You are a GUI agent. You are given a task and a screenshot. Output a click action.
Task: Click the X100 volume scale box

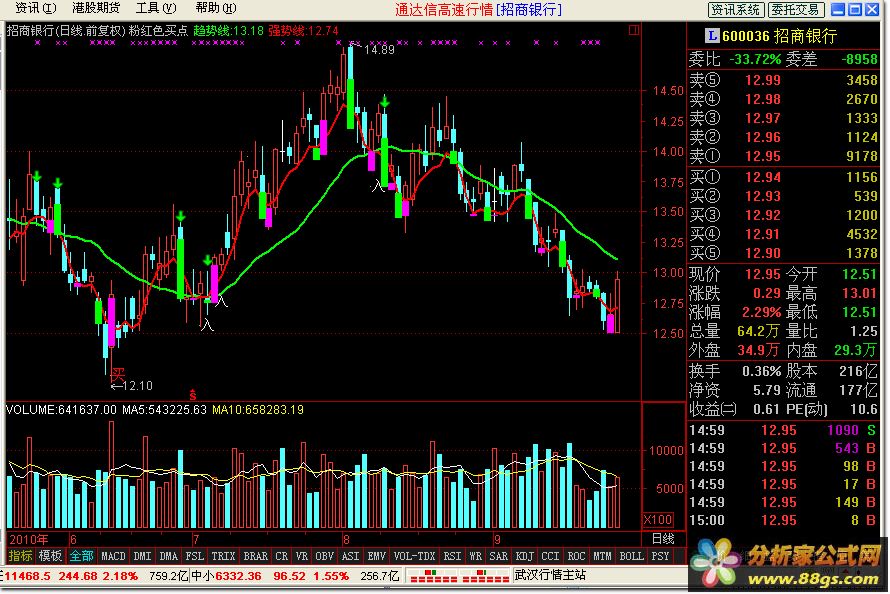click(x=658, y=520)
